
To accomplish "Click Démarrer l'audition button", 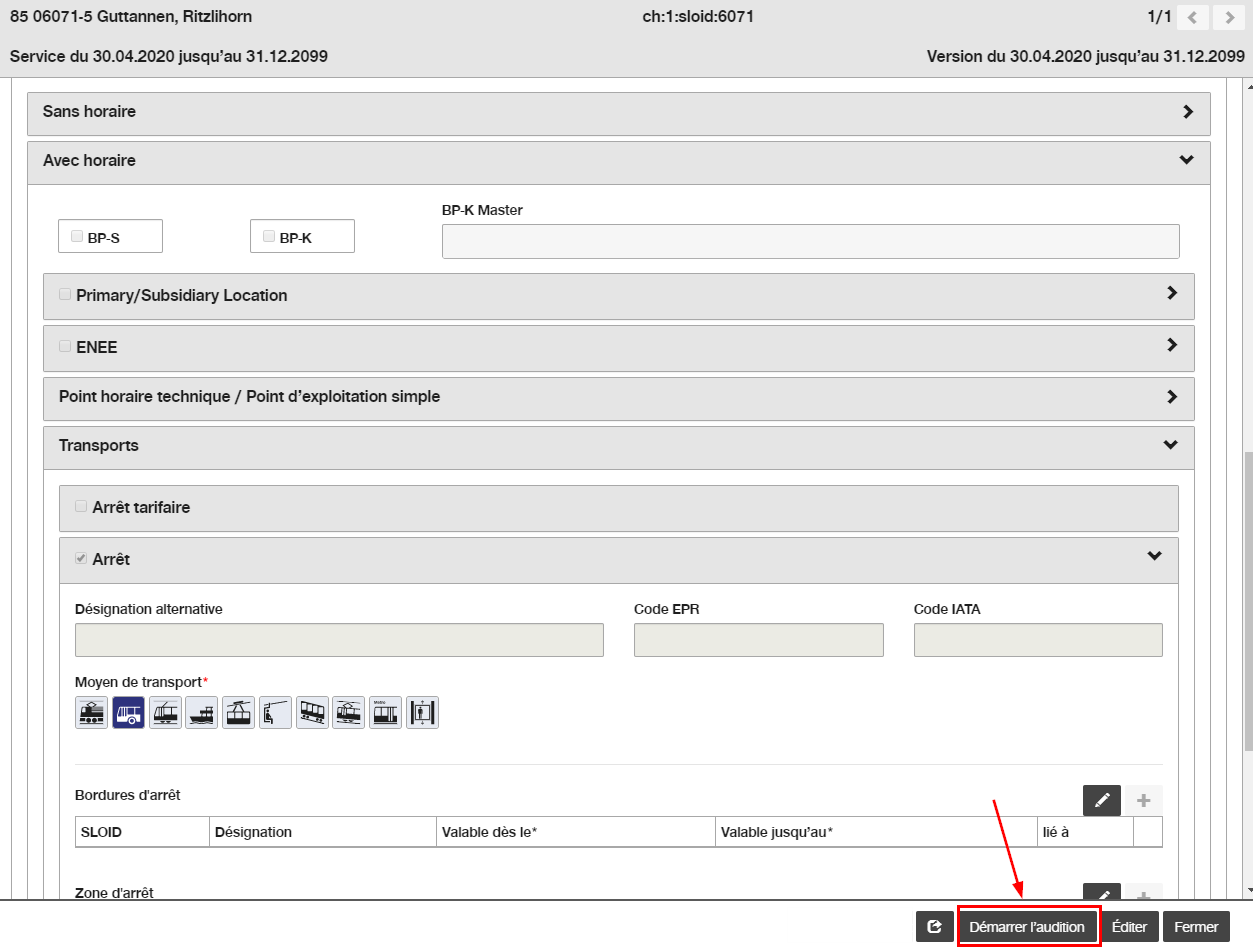I will coord(1027,927).
